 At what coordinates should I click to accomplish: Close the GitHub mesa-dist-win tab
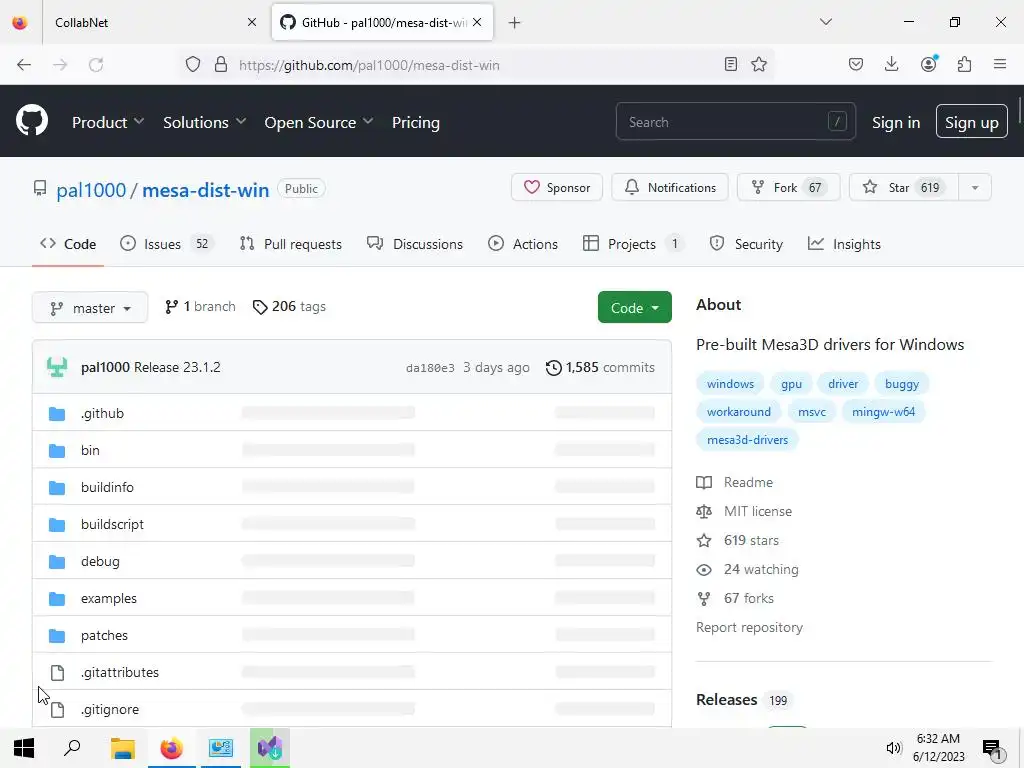click(x=477, y=22)
